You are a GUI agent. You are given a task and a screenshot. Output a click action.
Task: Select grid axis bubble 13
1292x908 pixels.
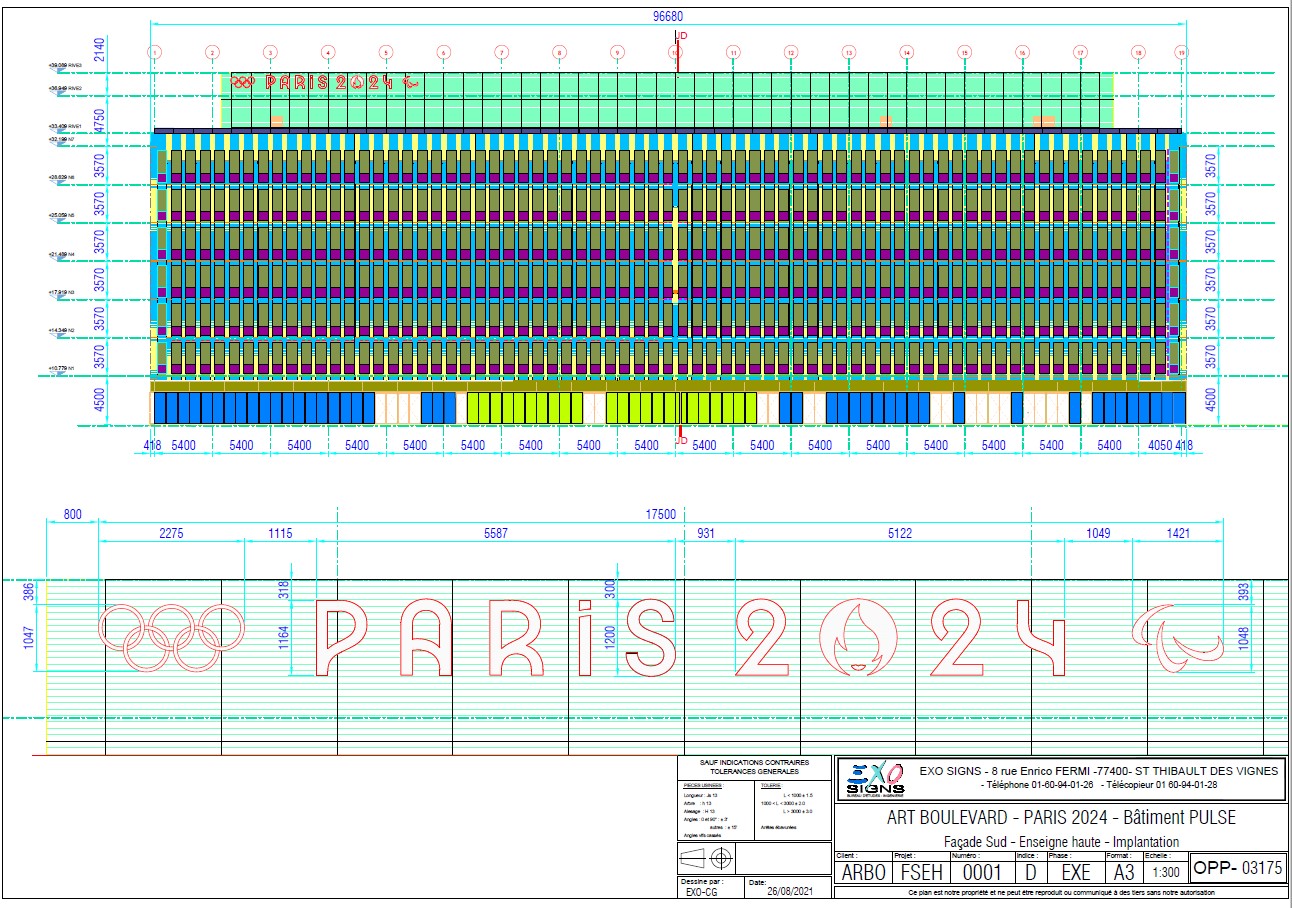848,51
